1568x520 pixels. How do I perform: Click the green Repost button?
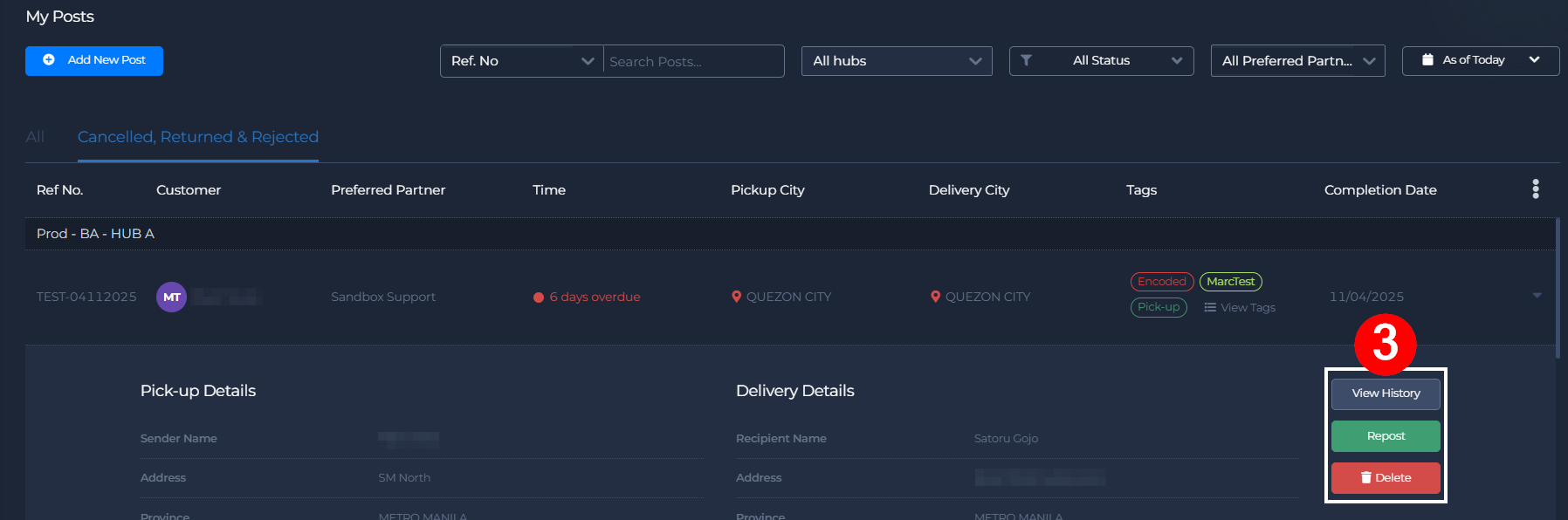pos(1386,436)
